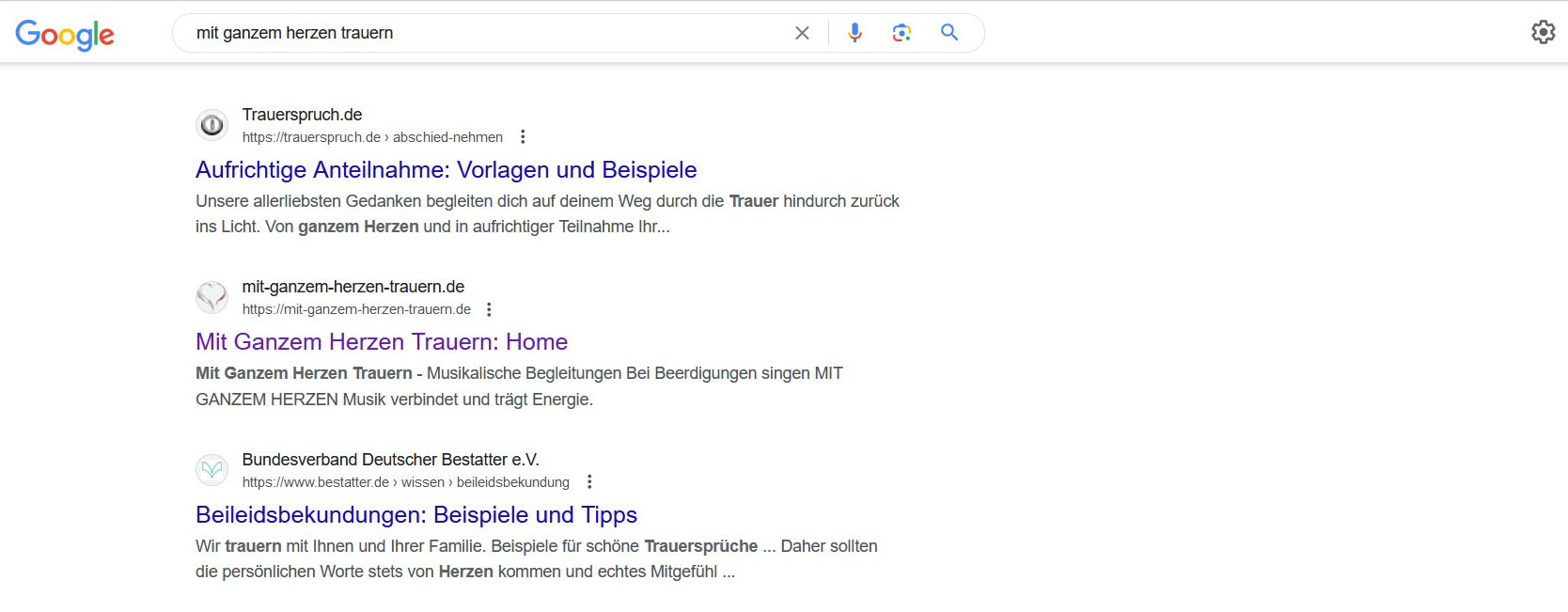This screenshot has width=1568, height=612.
Task: Click the mit-ganzem-herzen-trauern.de heart favicon
Action: point(212,297)
